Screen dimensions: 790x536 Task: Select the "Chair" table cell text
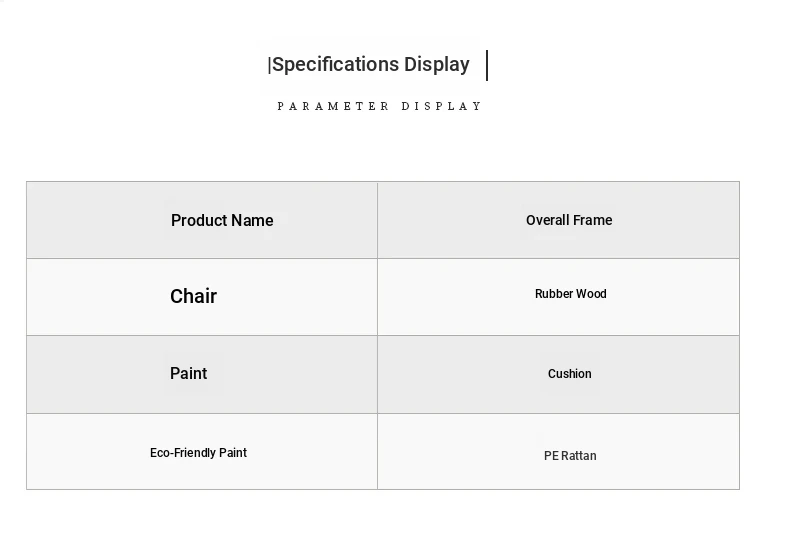tap(193, 296)
